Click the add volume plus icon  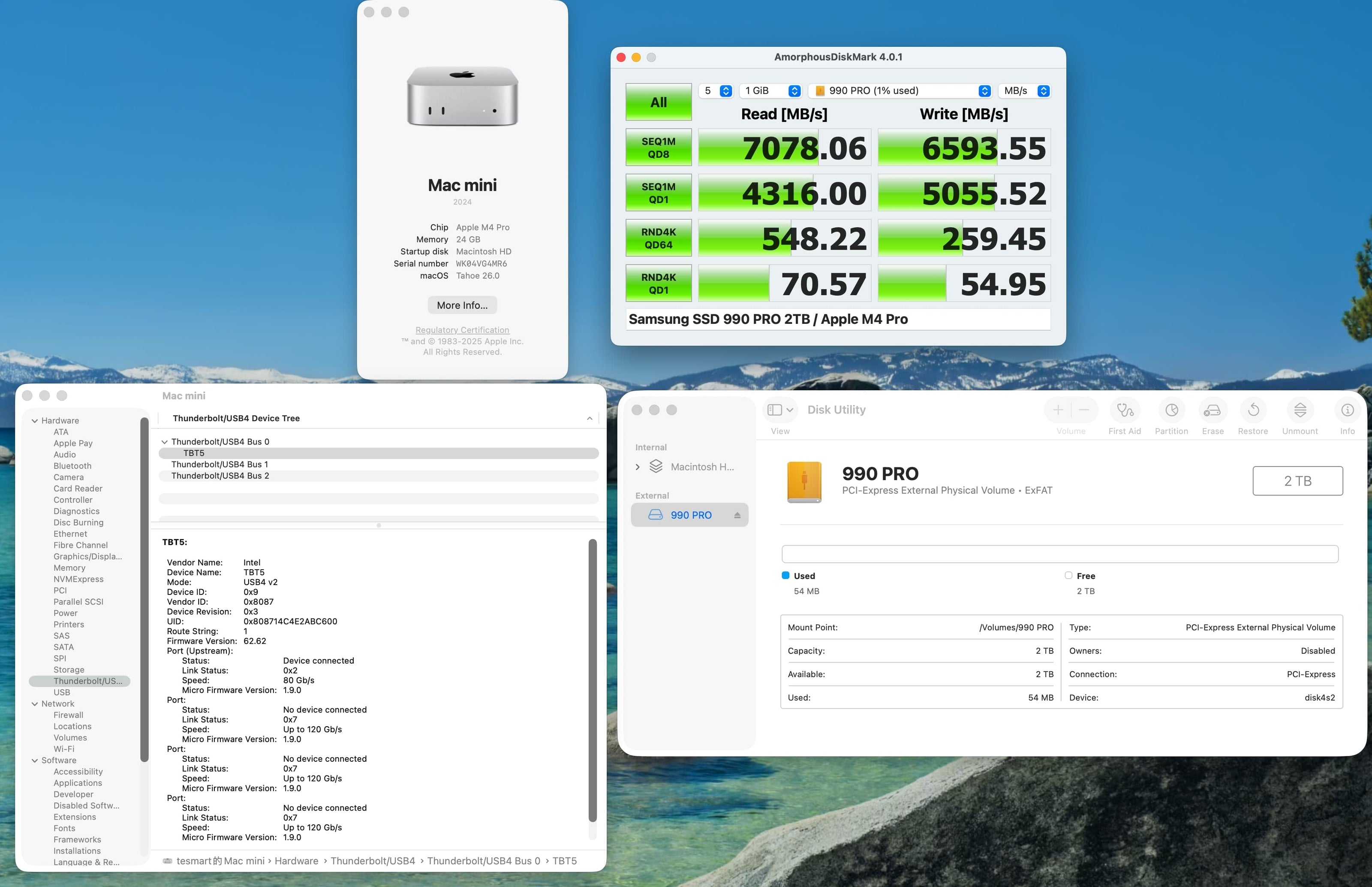[1058, 410]
